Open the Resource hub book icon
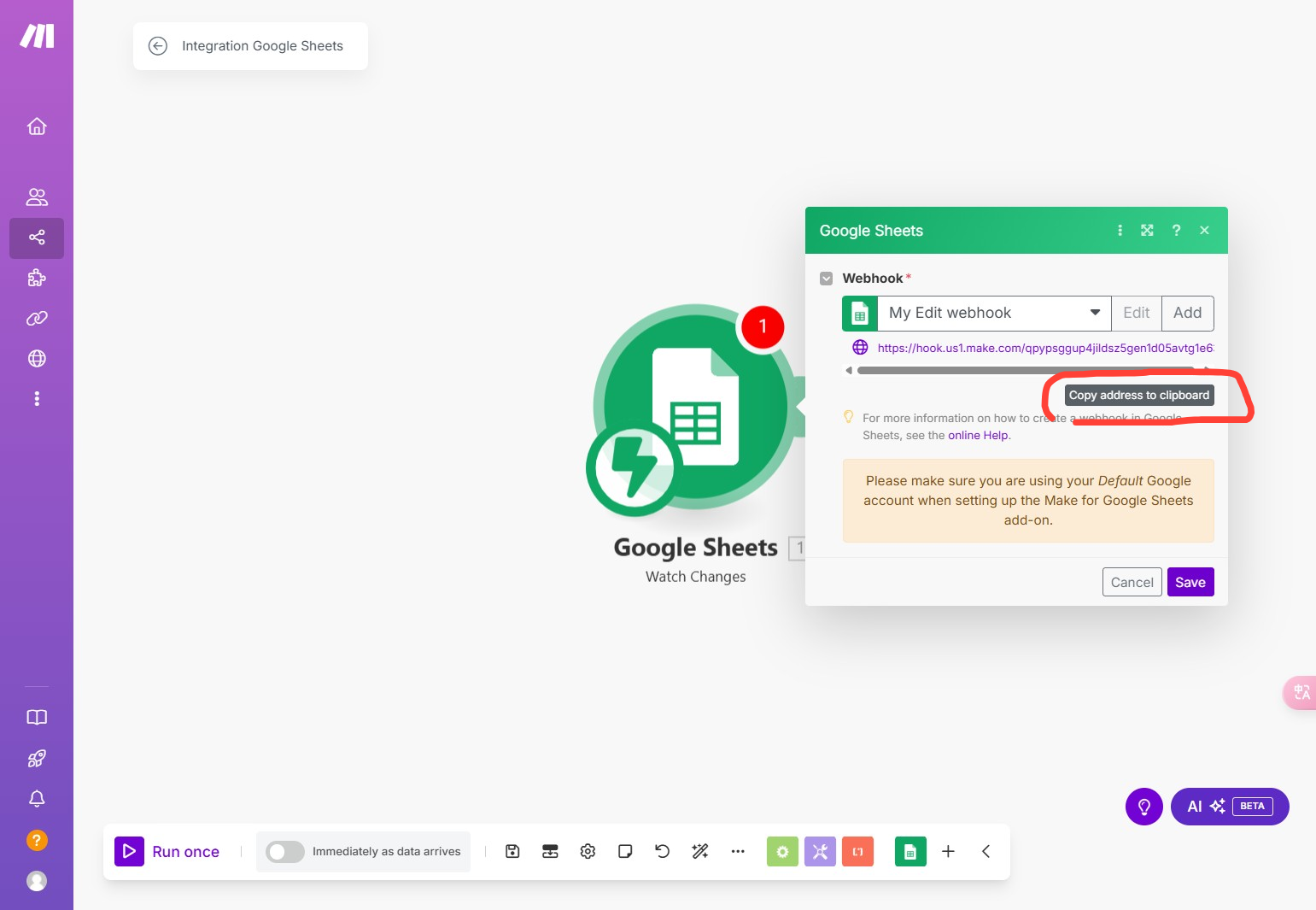Screen dimensions: 1316x910 (x=37, y=718)
